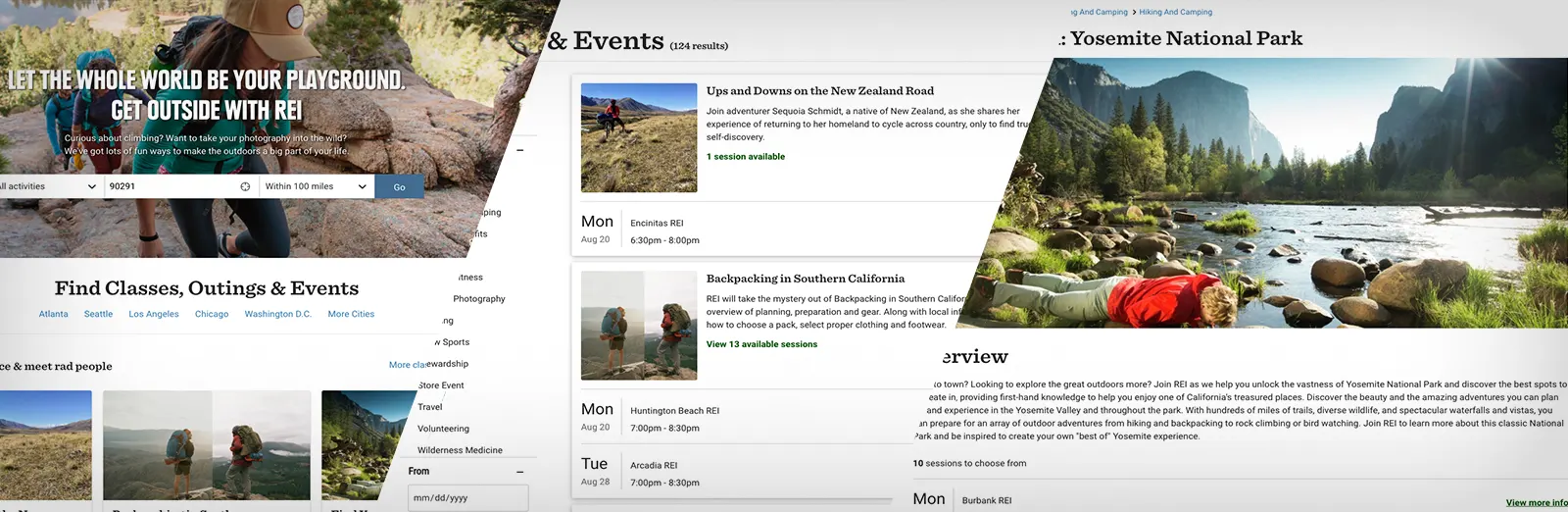This screenshot has width=1568, height=512.
Task: Open the all activities dropdown
Action: (x=49, y=186)
